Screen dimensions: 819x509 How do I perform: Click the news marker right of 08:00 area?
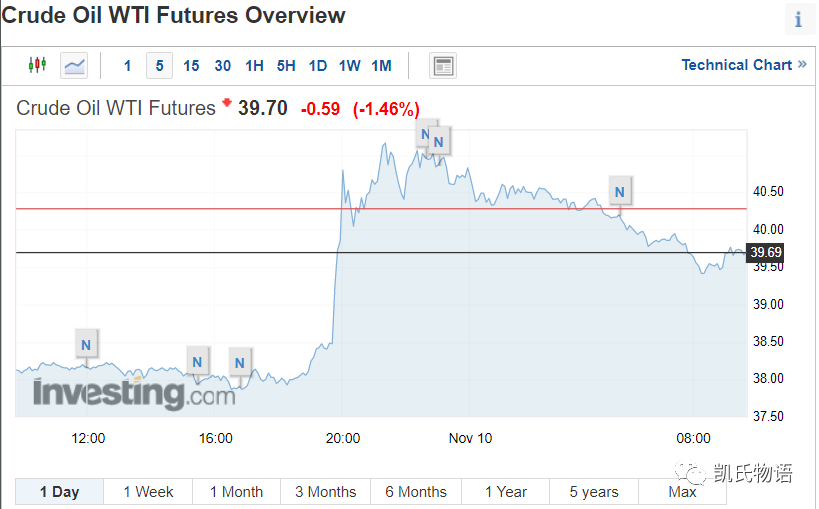(x=620, y=191)
